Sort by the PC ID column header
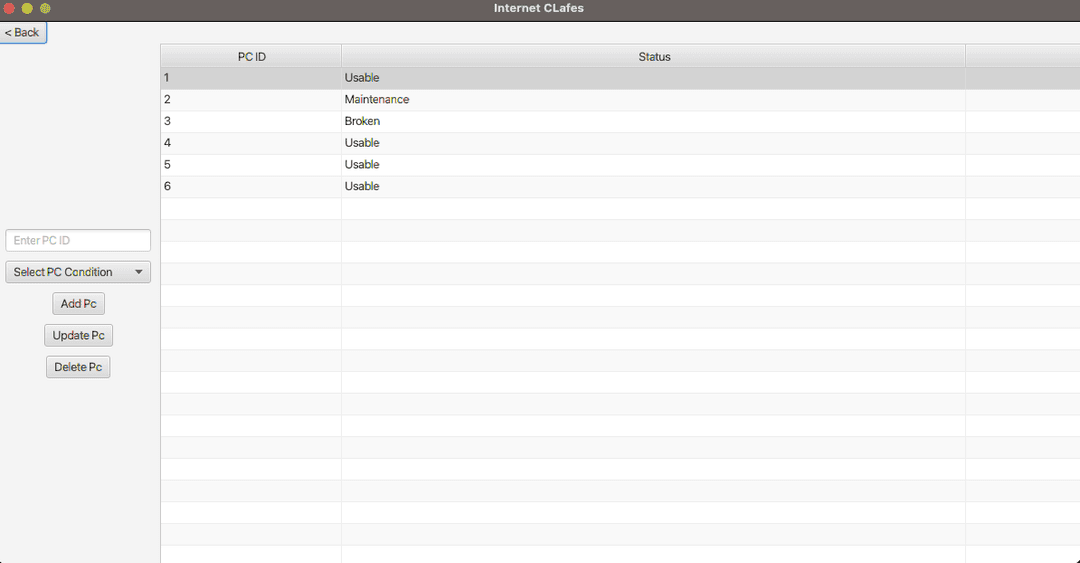Viewport: 1080px width, 563px height. click(x=251, y=57)
